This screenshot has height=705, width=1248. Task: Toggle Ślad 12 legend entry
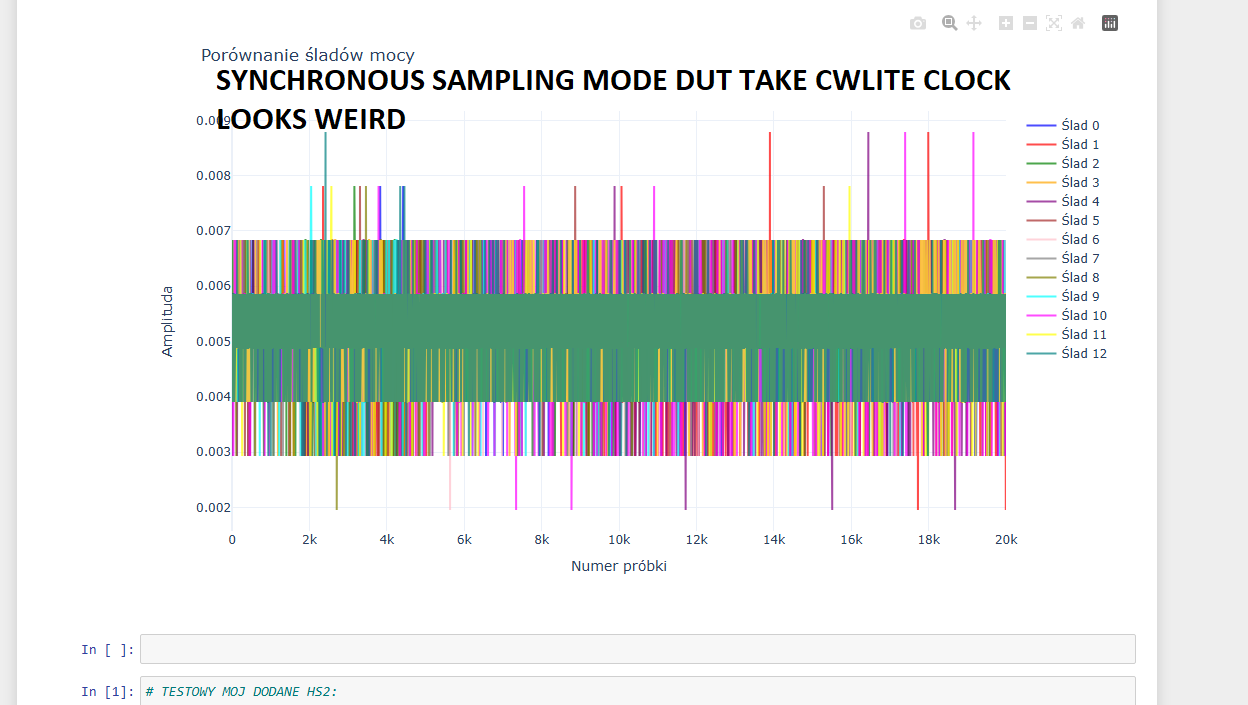(1083, 354)
